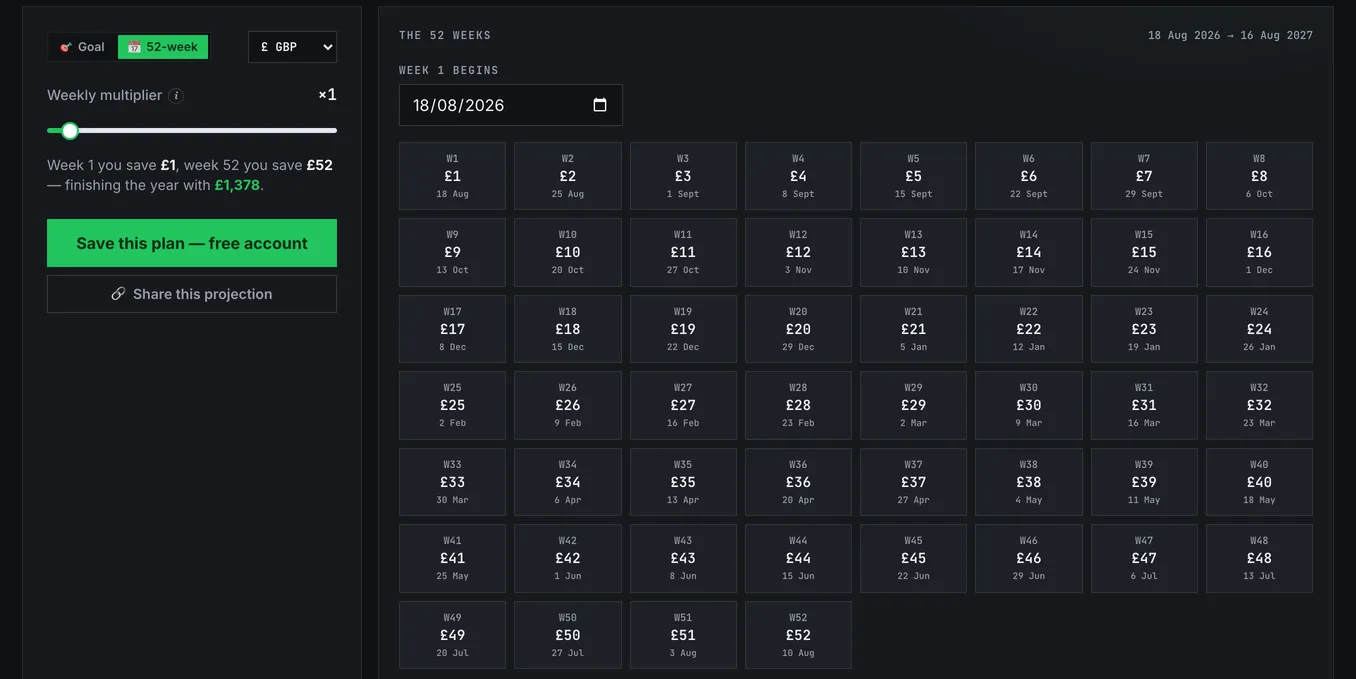Click Share this projection button
This screenshot has width=1356, height=679.
point(192,294)
